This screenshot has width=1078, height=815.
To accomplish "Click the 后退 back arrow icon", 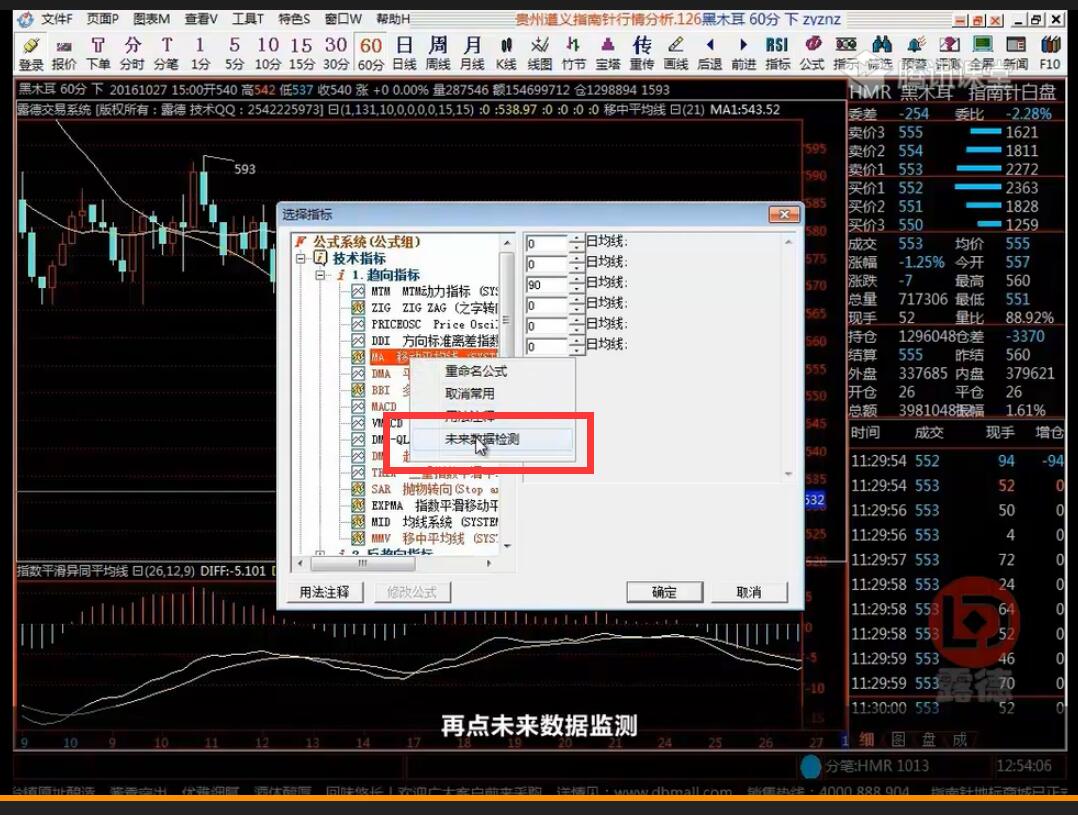I will coord(710,53).
